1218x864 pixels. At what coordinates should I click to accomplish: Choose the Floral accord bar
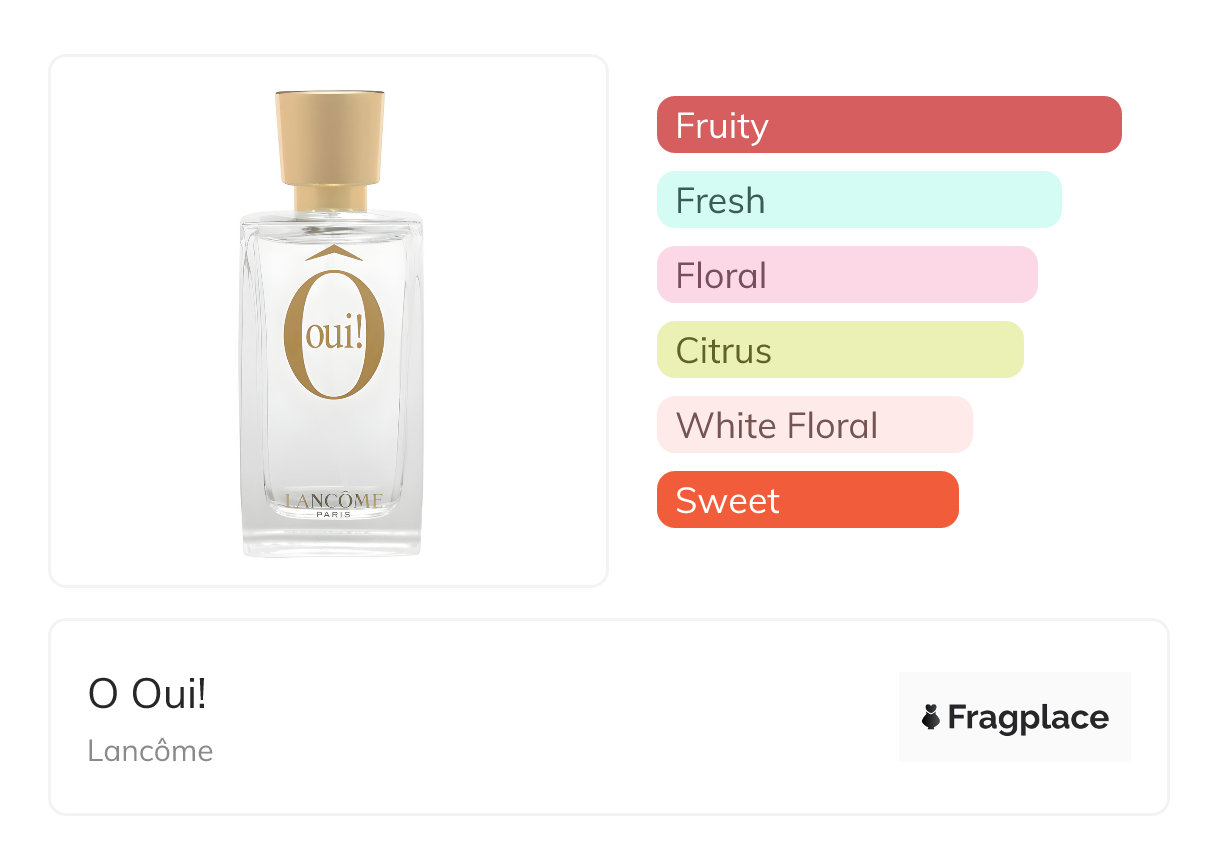pos(846,275)
